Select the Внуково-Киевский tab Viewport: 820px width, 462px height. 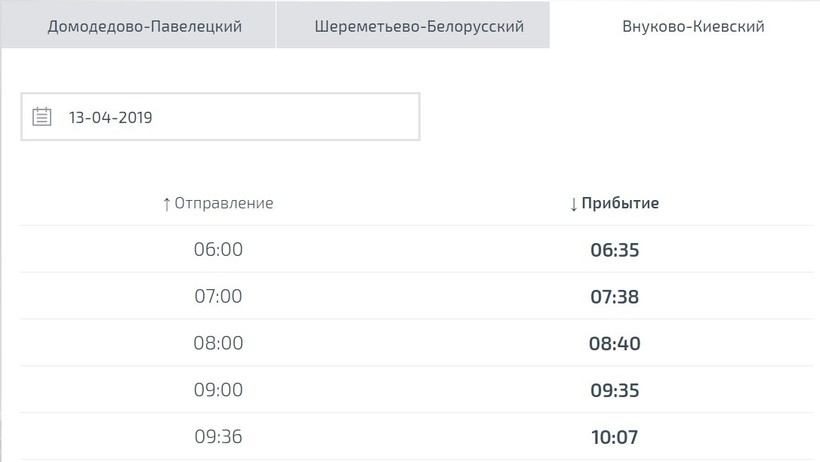click(x=693, y=27)
